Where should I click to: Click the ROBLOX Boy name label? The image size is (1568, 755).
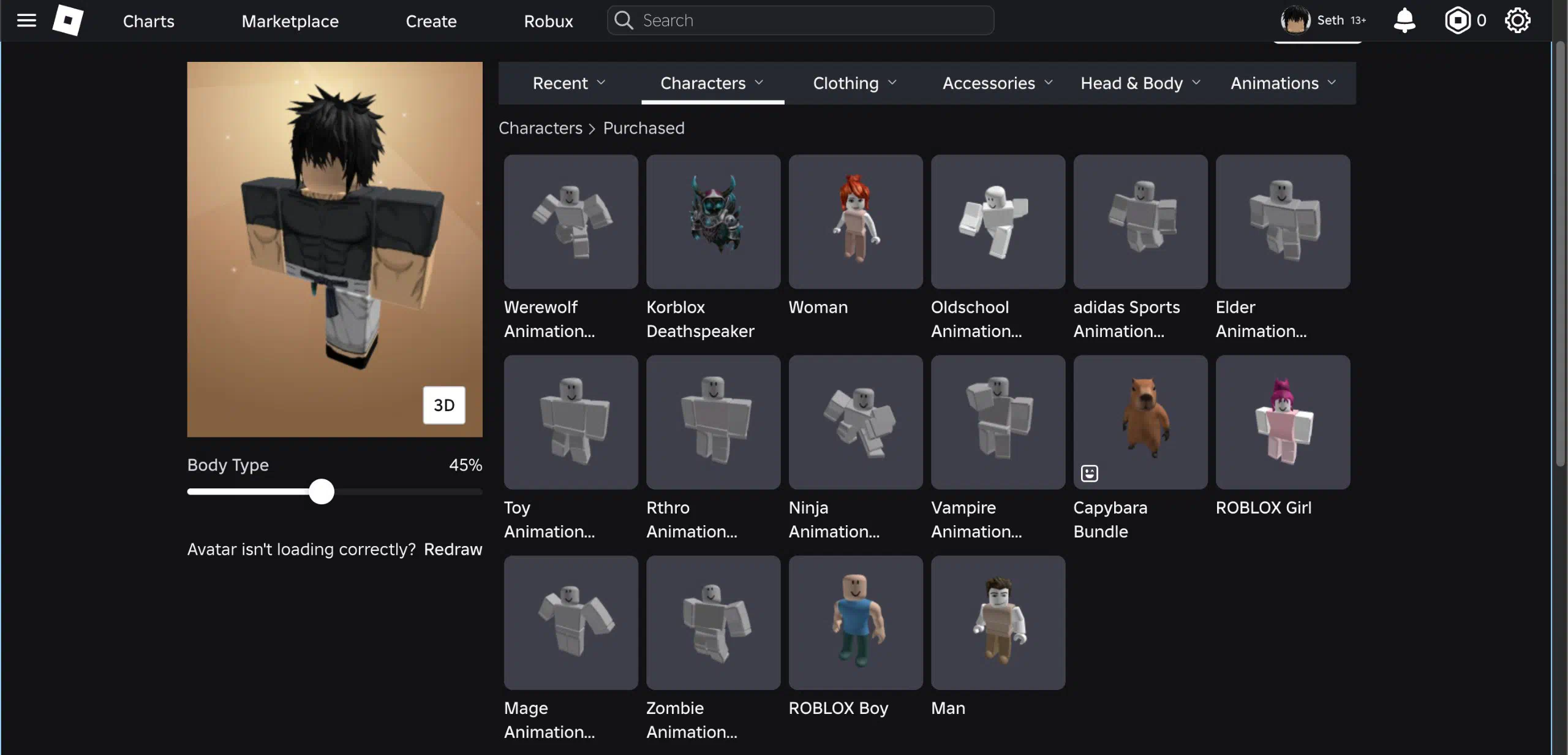pos(839,708)
